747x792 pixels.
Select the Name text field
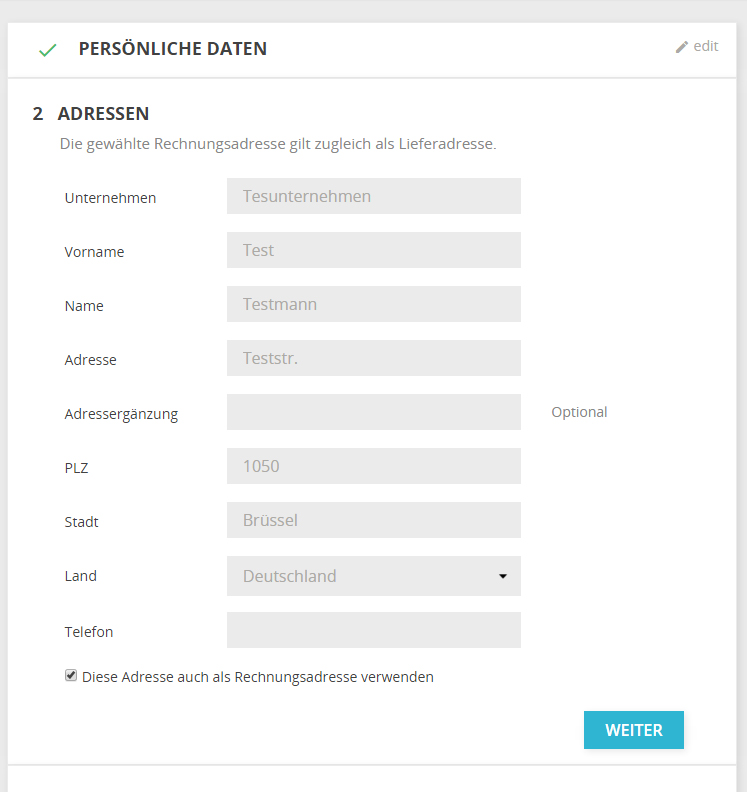coord(373,304)
